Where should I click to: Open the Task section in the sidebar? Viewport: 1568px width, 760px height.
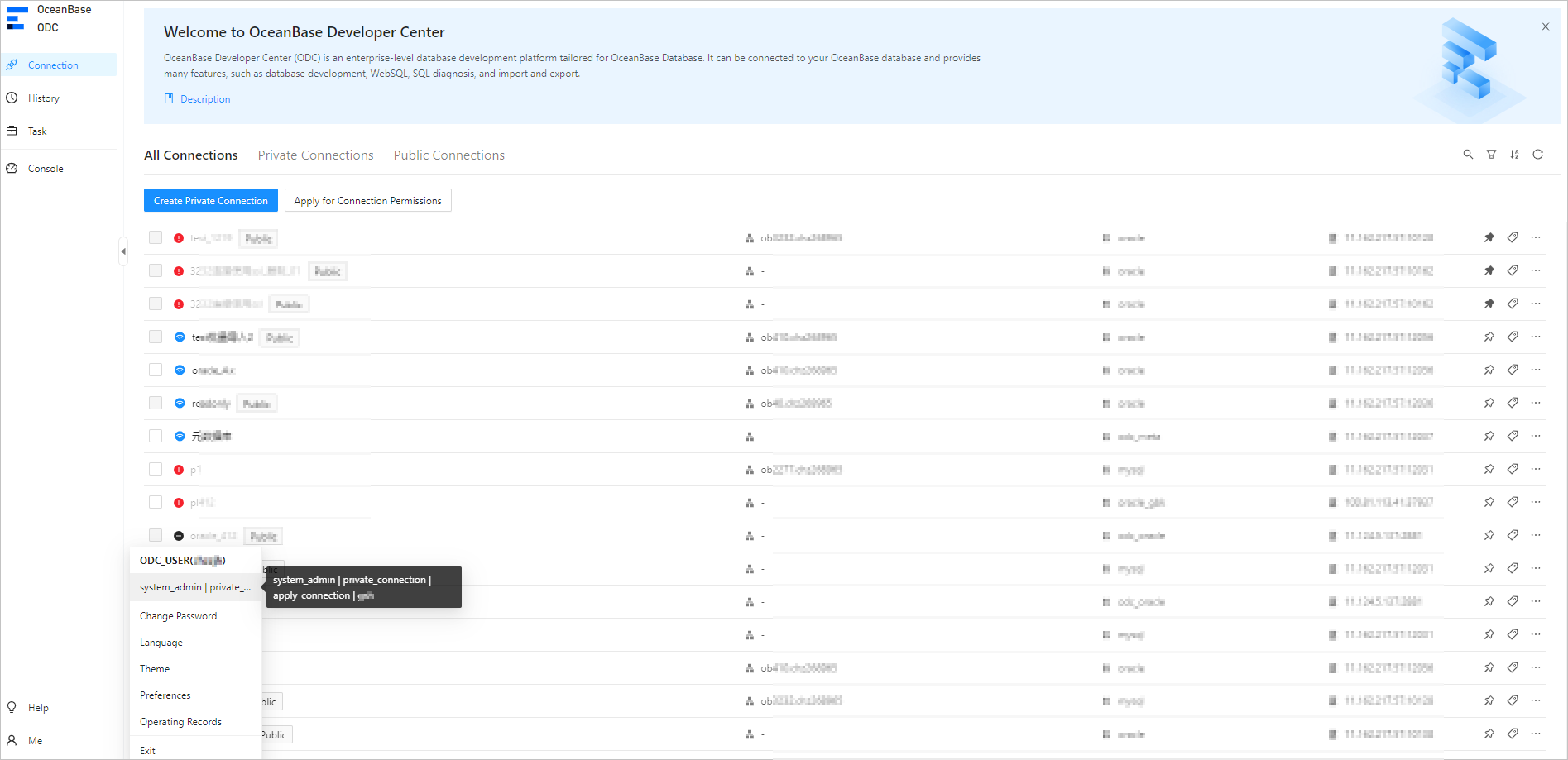37,131
